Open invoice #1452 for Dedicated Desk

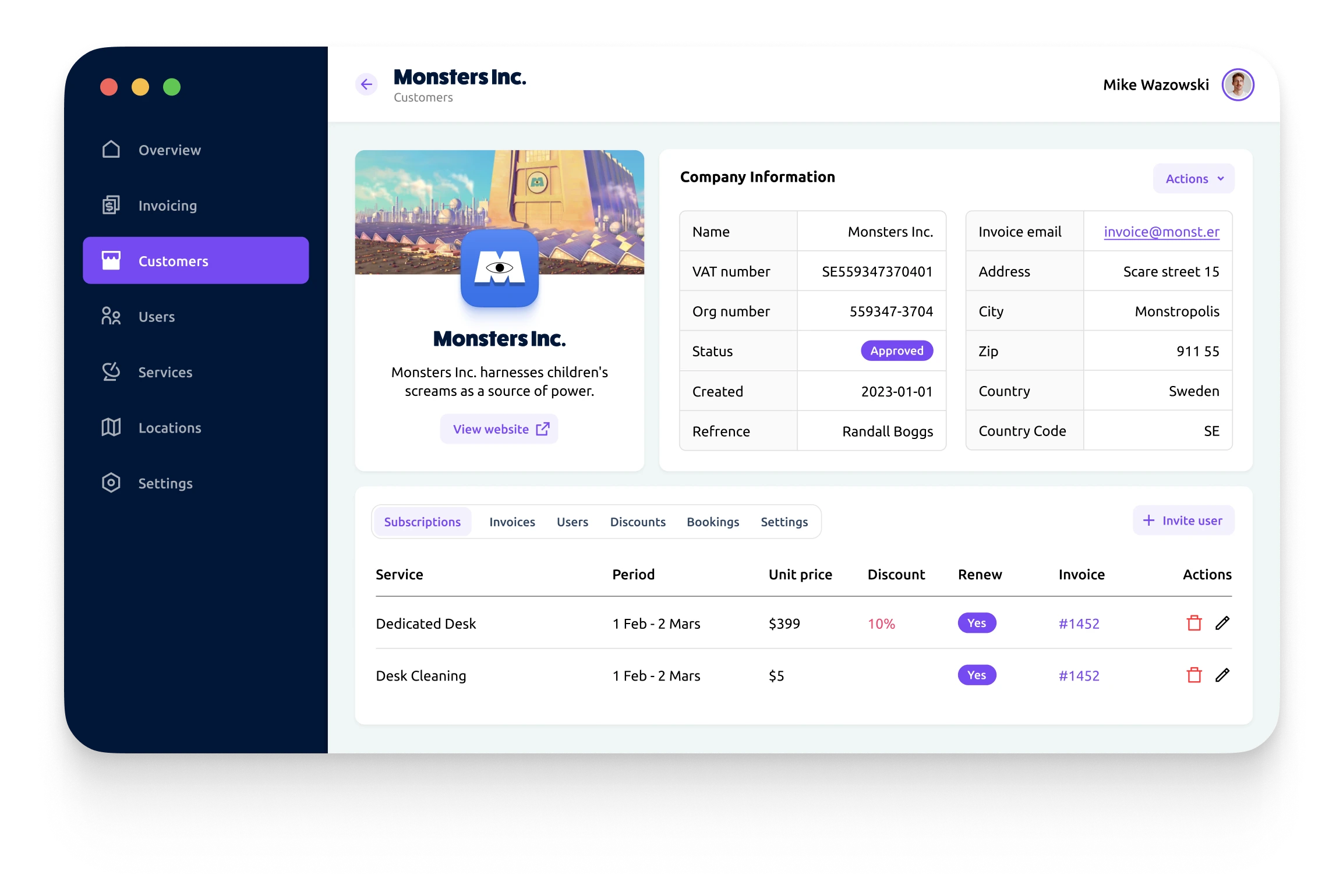1079,622
